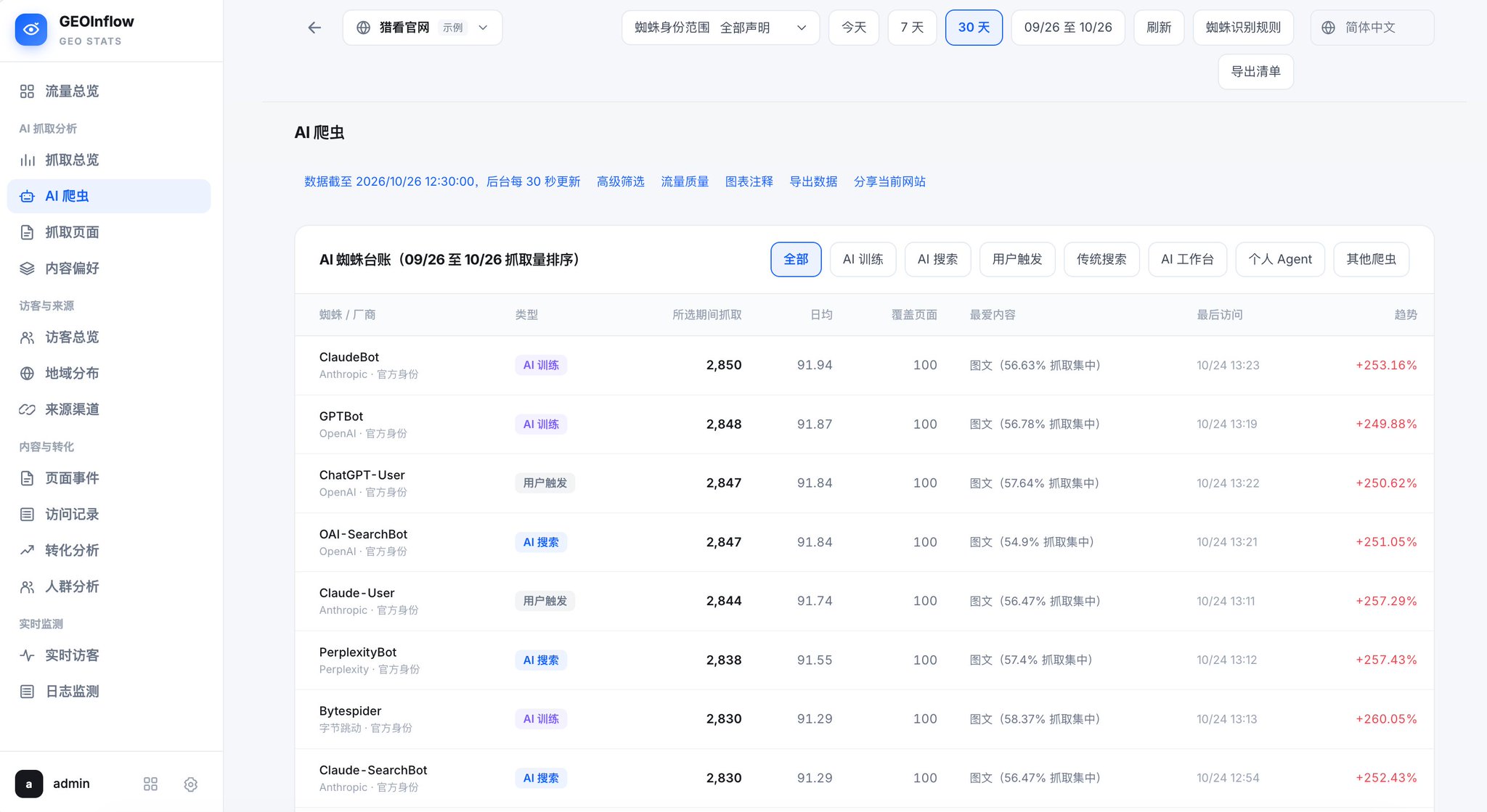Click the 转化分析 trend arrow icon

click(x=27, y=550)
